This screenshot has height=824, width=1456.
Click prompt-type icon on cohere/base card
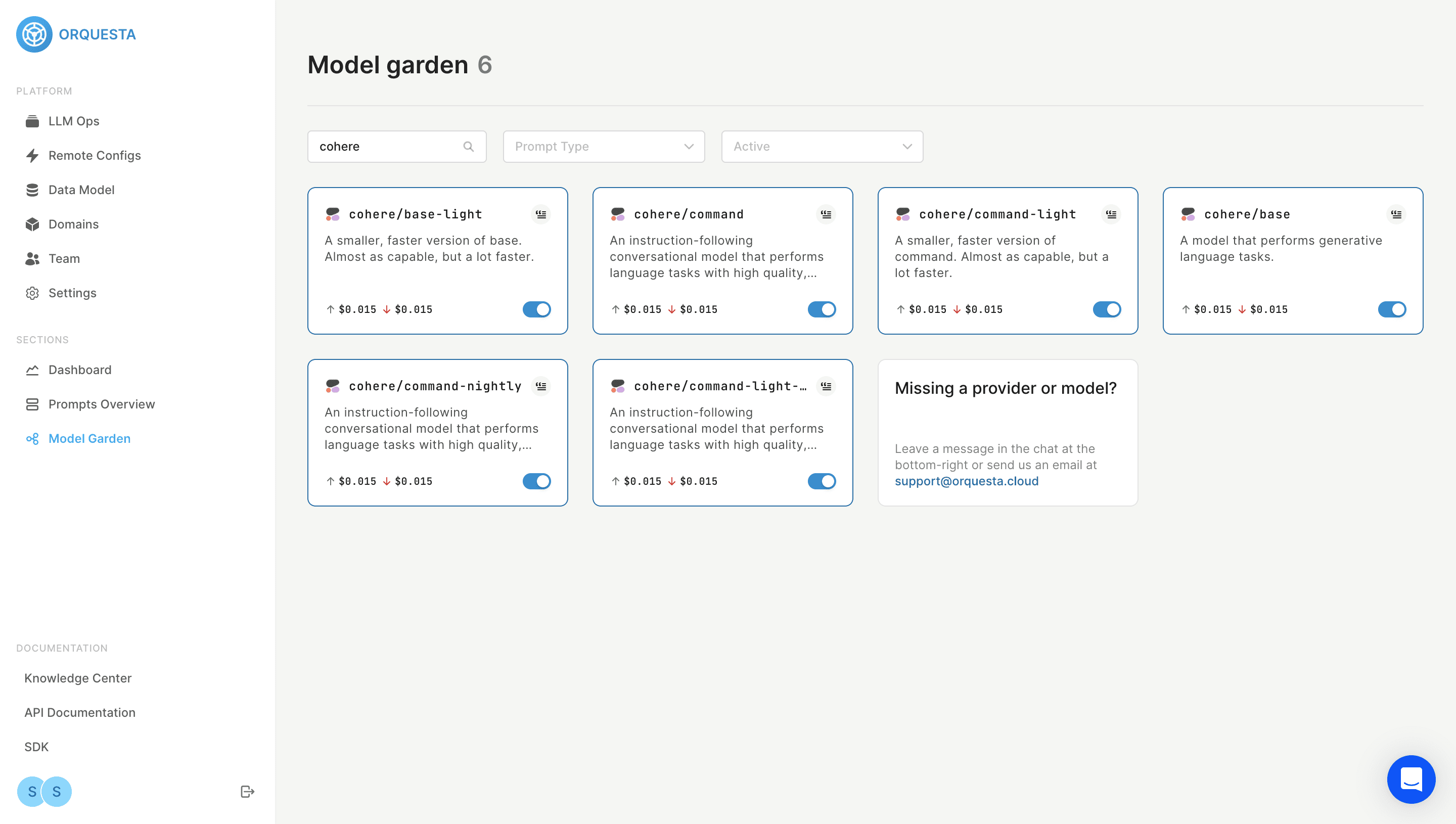1396,214
